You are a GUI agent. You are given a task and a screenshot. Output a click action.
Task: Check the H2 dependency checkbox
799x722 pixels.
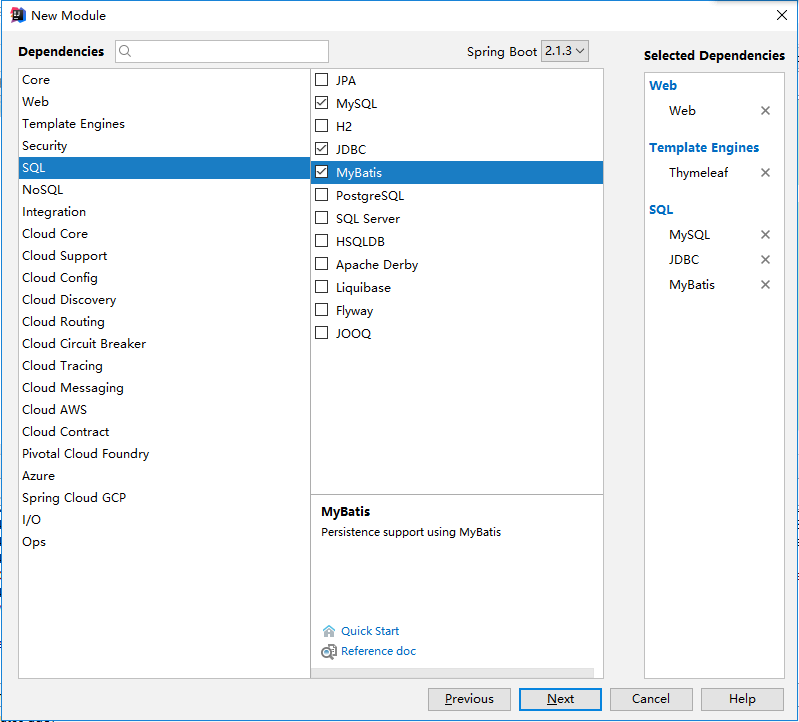[322, 126]
